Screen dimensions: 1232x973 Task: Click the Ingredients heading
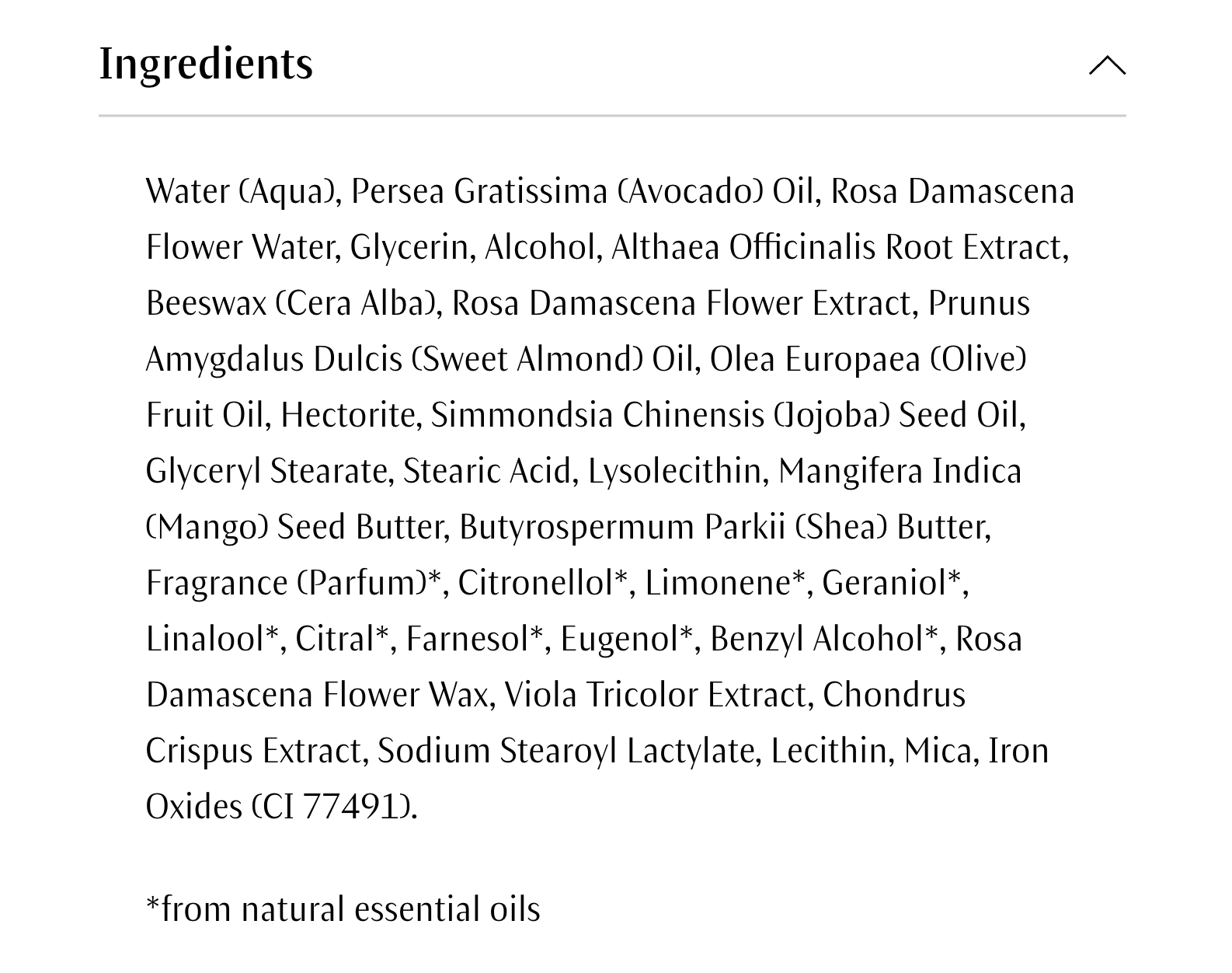206,64
